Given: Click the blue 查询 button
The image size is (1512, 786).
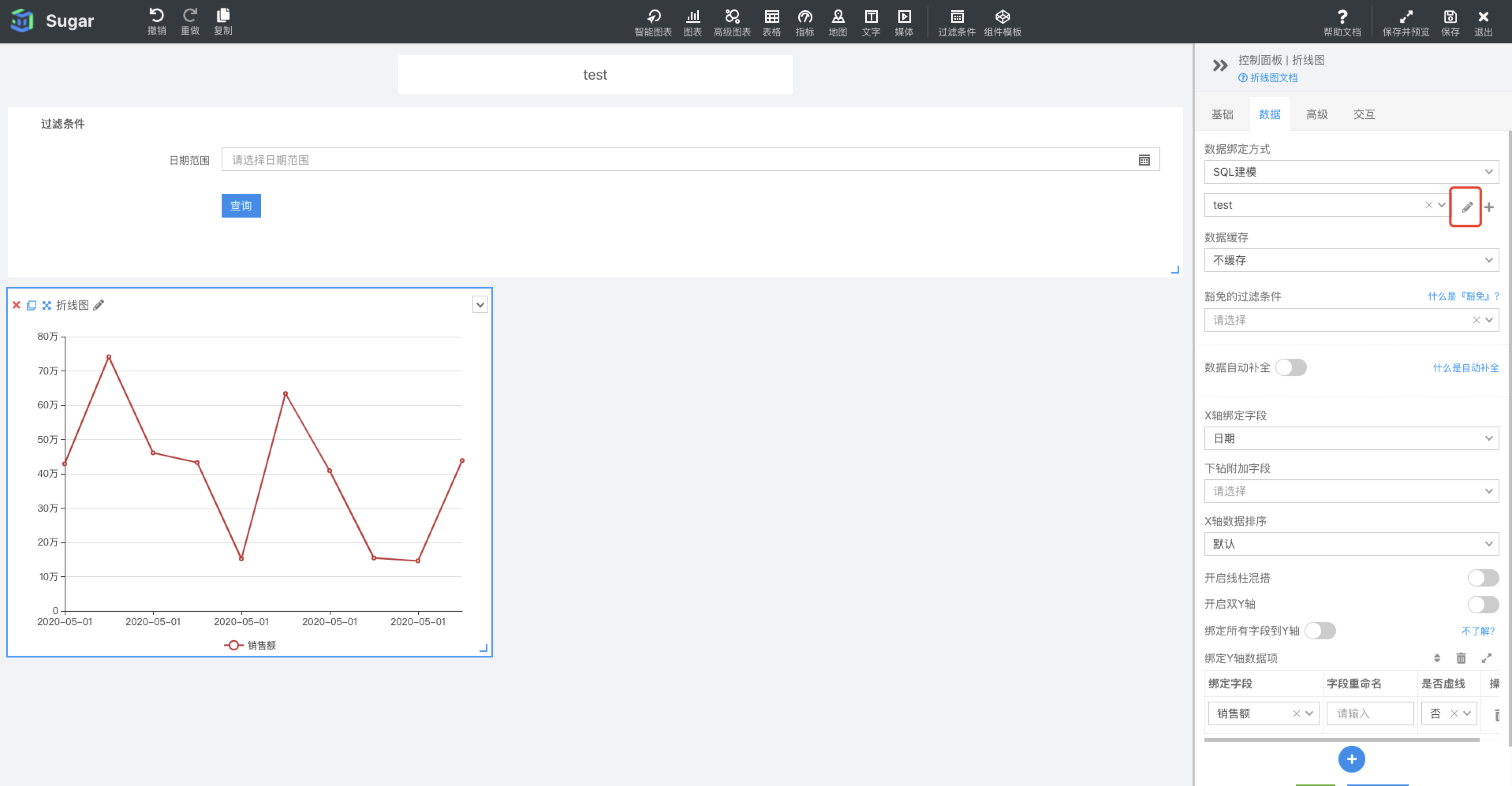Looking at the screenshot, I should [x=241, y=206].
